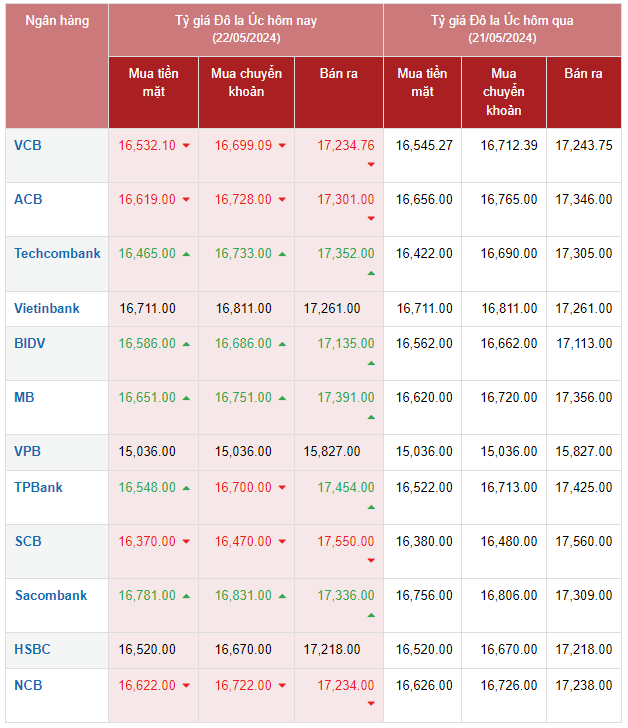Select today's "Mua tiền mặt" column header

click(x=153, y=82)
